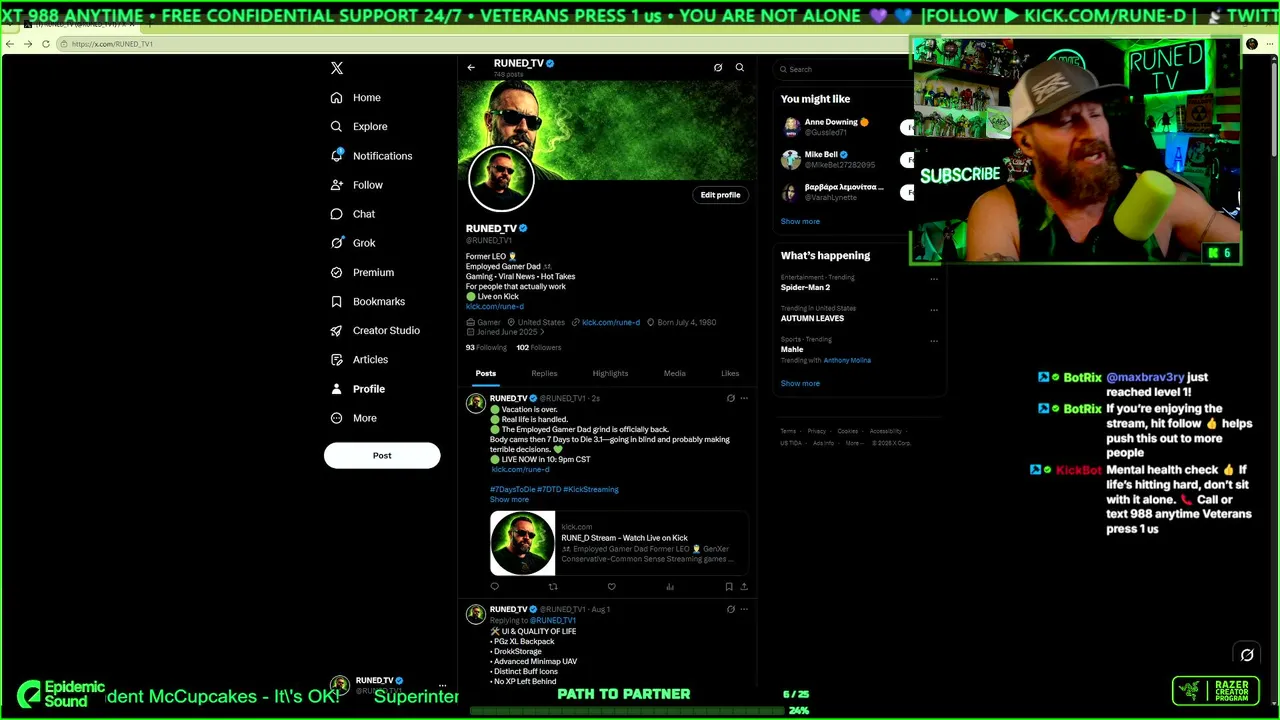Switch to the Media tab

(x=675, y=373)
